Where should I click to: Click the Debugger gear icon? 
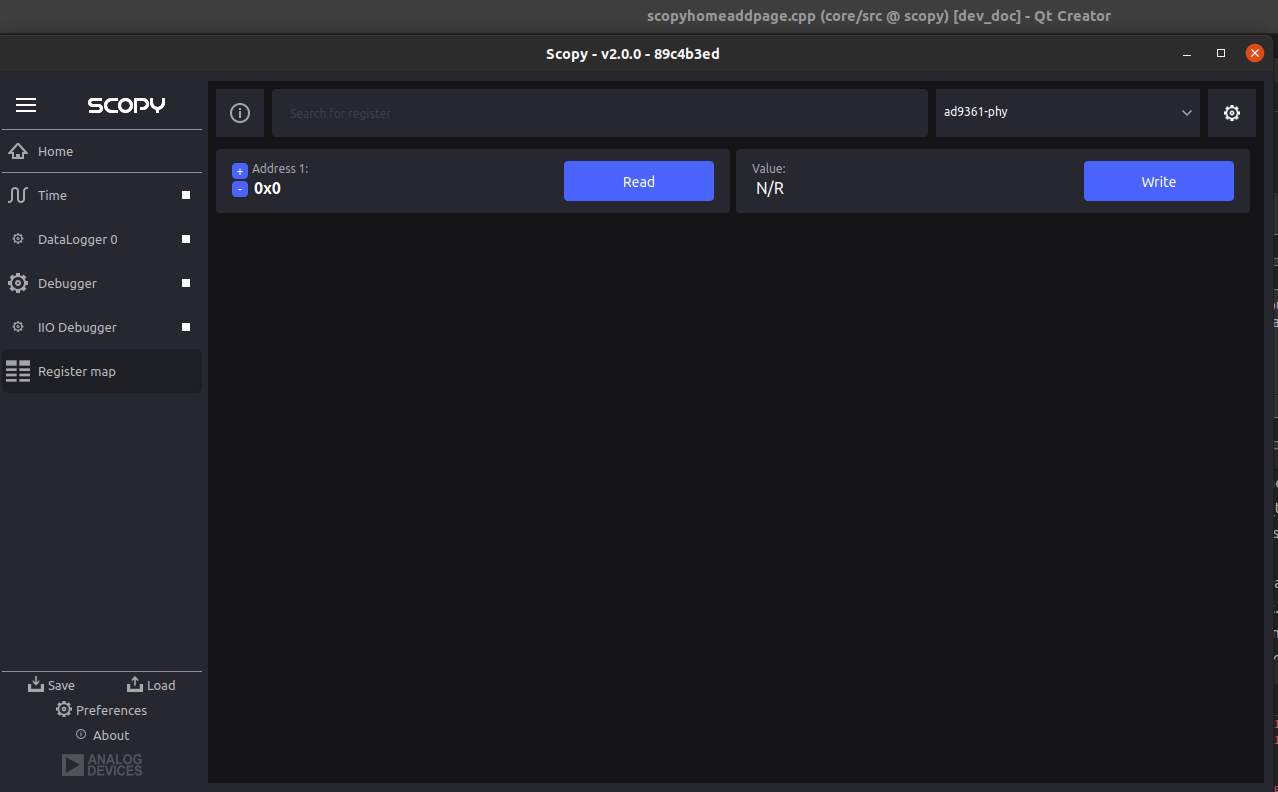tap(17, 283)
